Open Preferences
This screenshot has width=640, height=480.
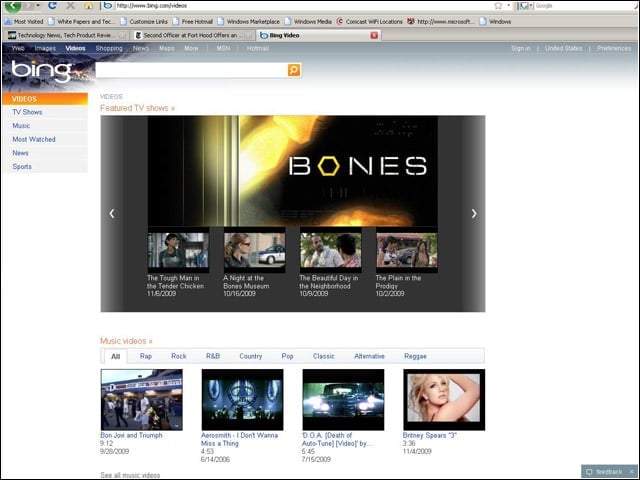(x=614, y=48)
